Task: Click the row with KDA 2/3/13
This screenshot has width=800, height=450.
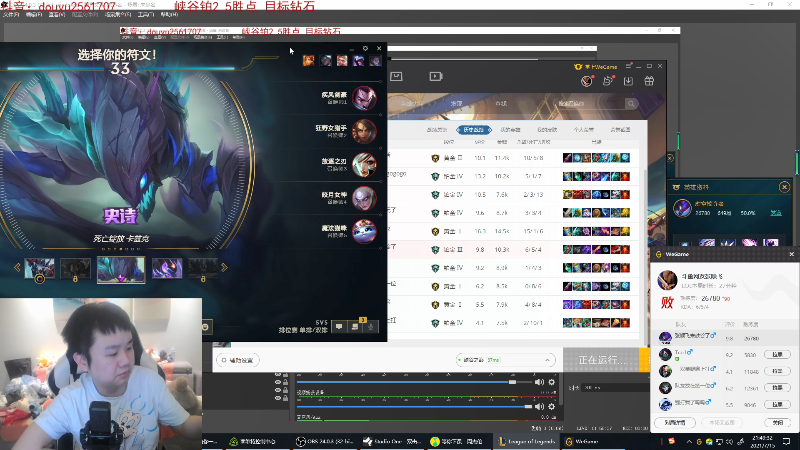Action: click(514, 195)
